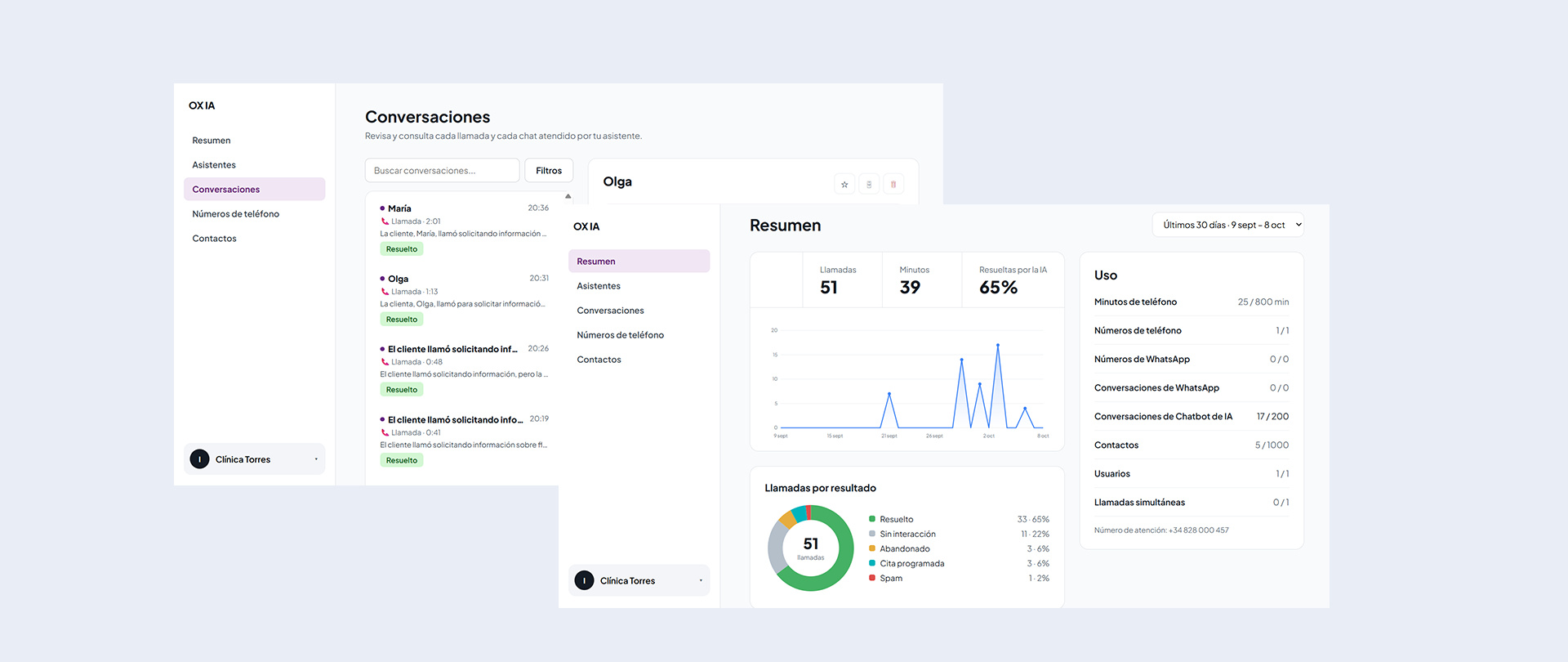Click the Clínica Torres avatar in Resumen sidebar
Screen dimensions: 1568x662
584,580
